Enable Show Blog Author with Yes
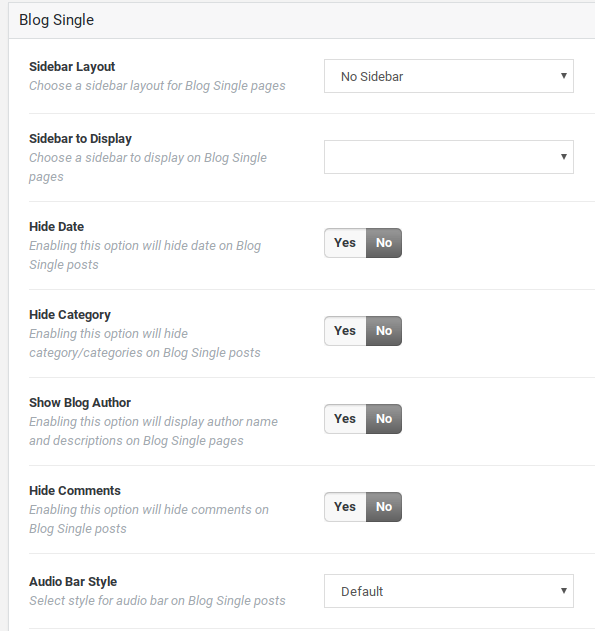 [345, 419]
